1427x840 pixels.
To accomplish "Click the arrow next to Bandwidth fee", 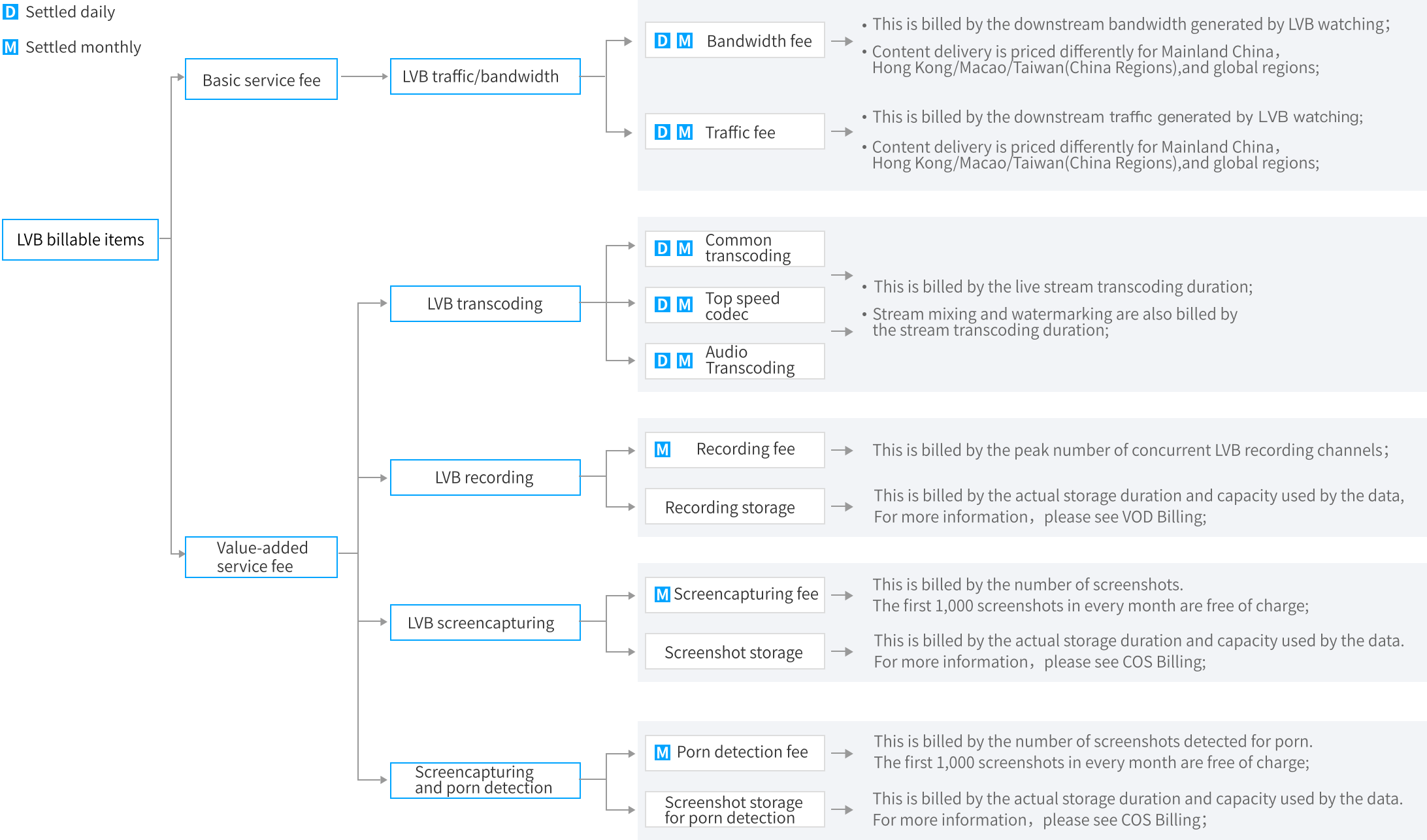I will click(x=843, y=41).
